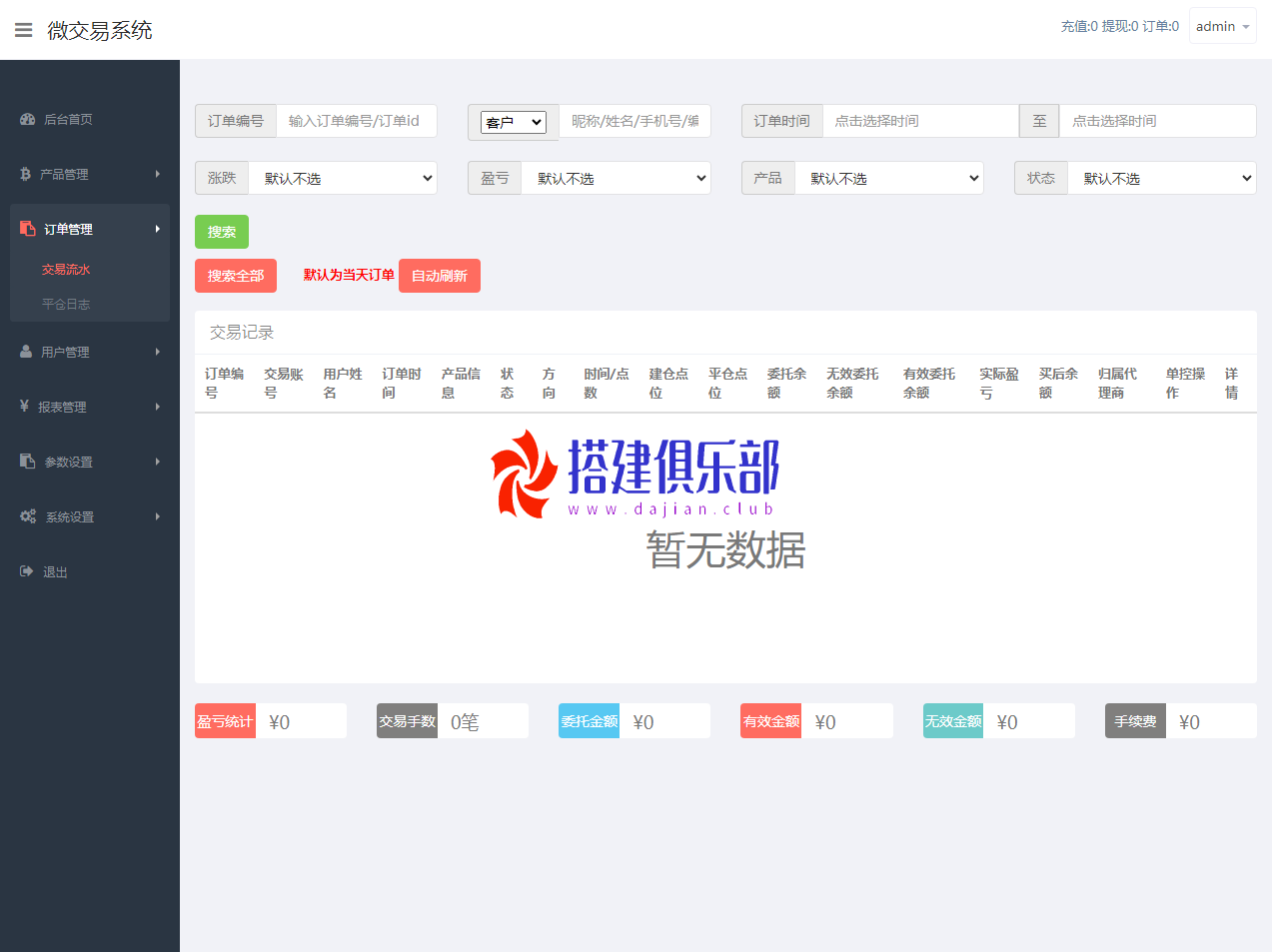
Task: Open the admin account dropdown
Action: tap(1222, 27)
